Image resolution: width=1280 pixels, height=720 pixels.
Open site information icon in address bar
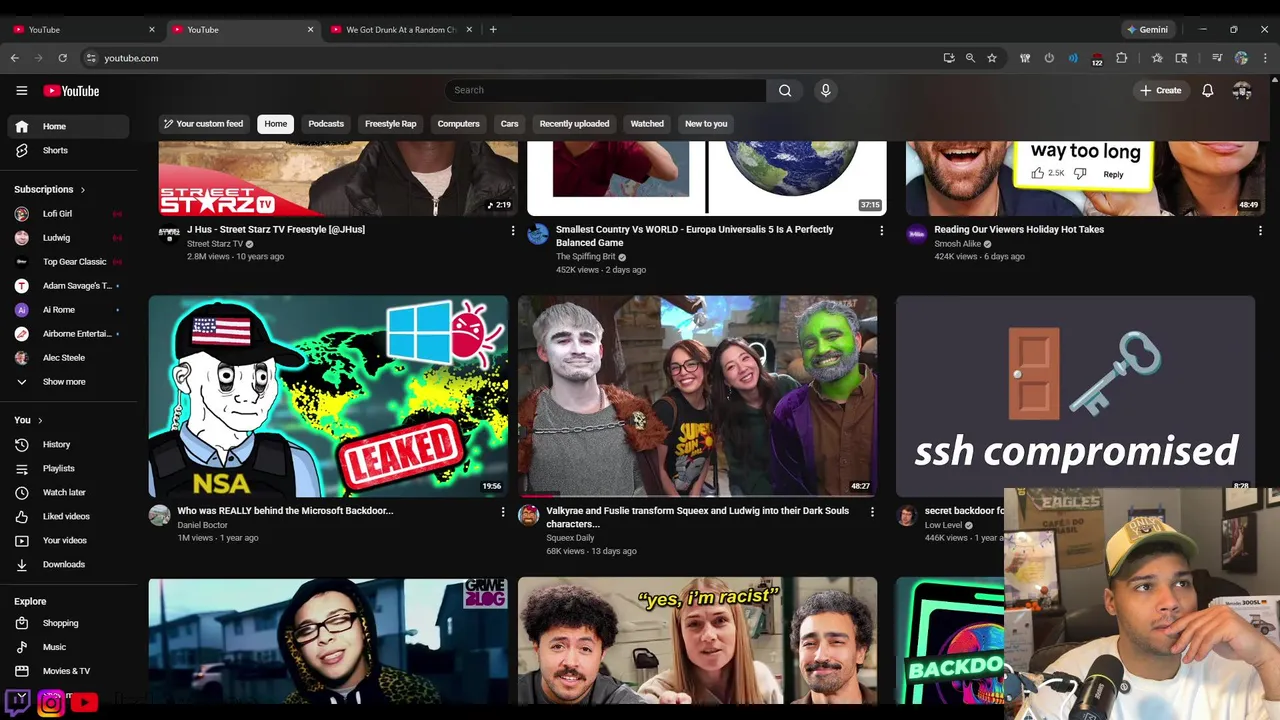tap(91, 58)
